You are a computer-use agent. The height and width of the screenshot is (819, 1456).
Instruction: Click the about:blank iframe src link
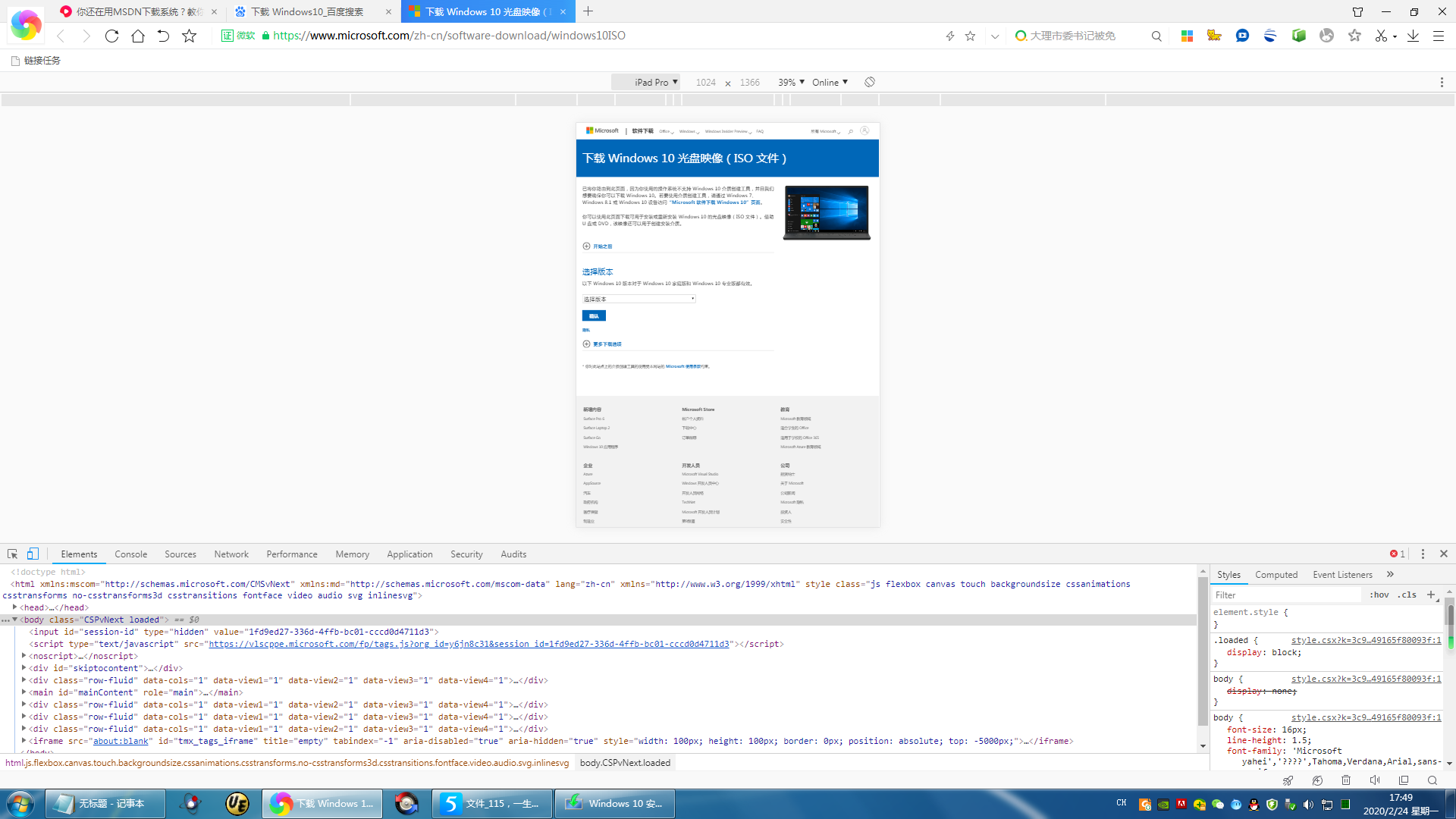tap(121, 741)
